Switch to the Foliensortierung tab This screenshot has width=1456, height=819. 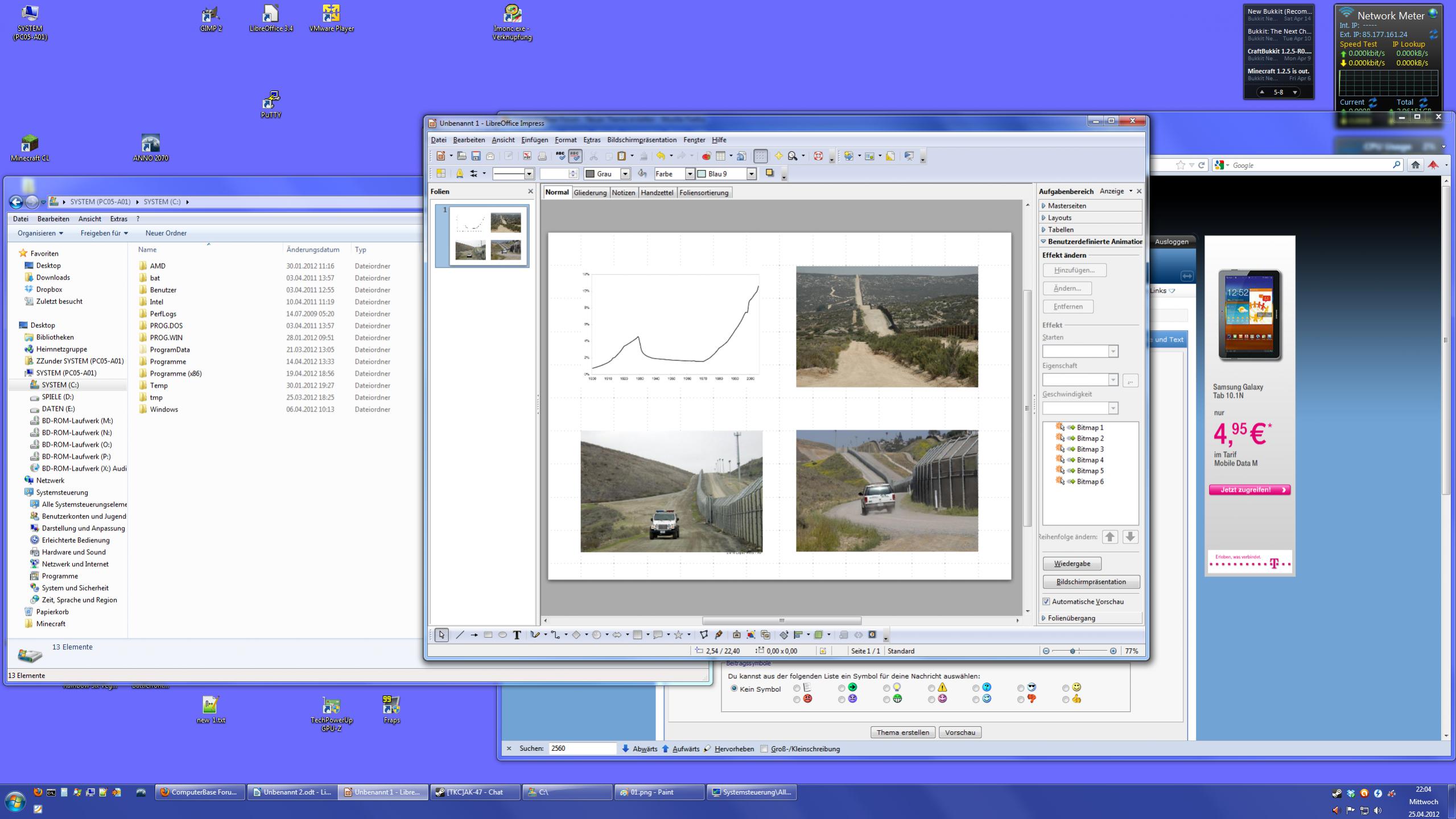[703, 193]
